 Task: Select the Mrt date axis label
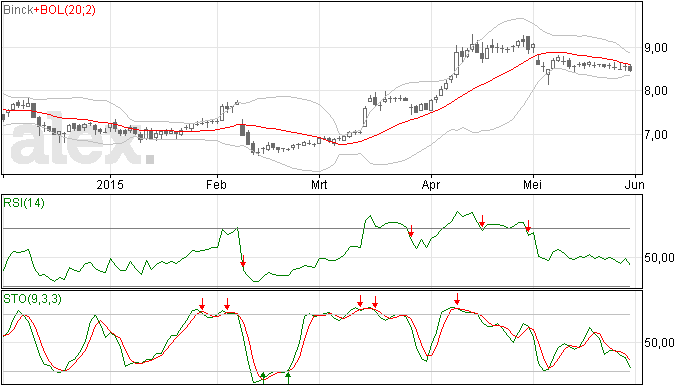click(x=319, y=184)
